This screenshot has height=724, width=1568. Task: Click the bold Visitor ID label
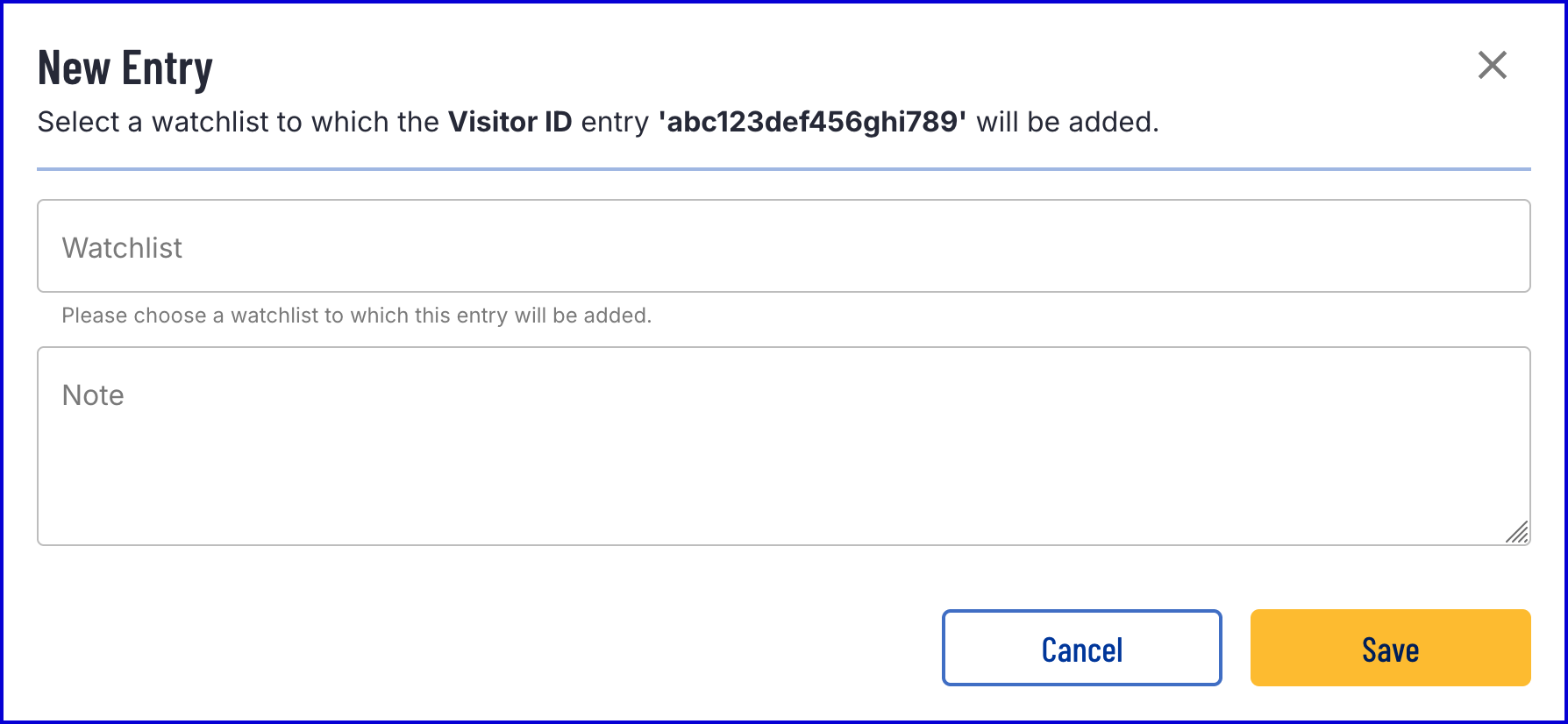510,122
